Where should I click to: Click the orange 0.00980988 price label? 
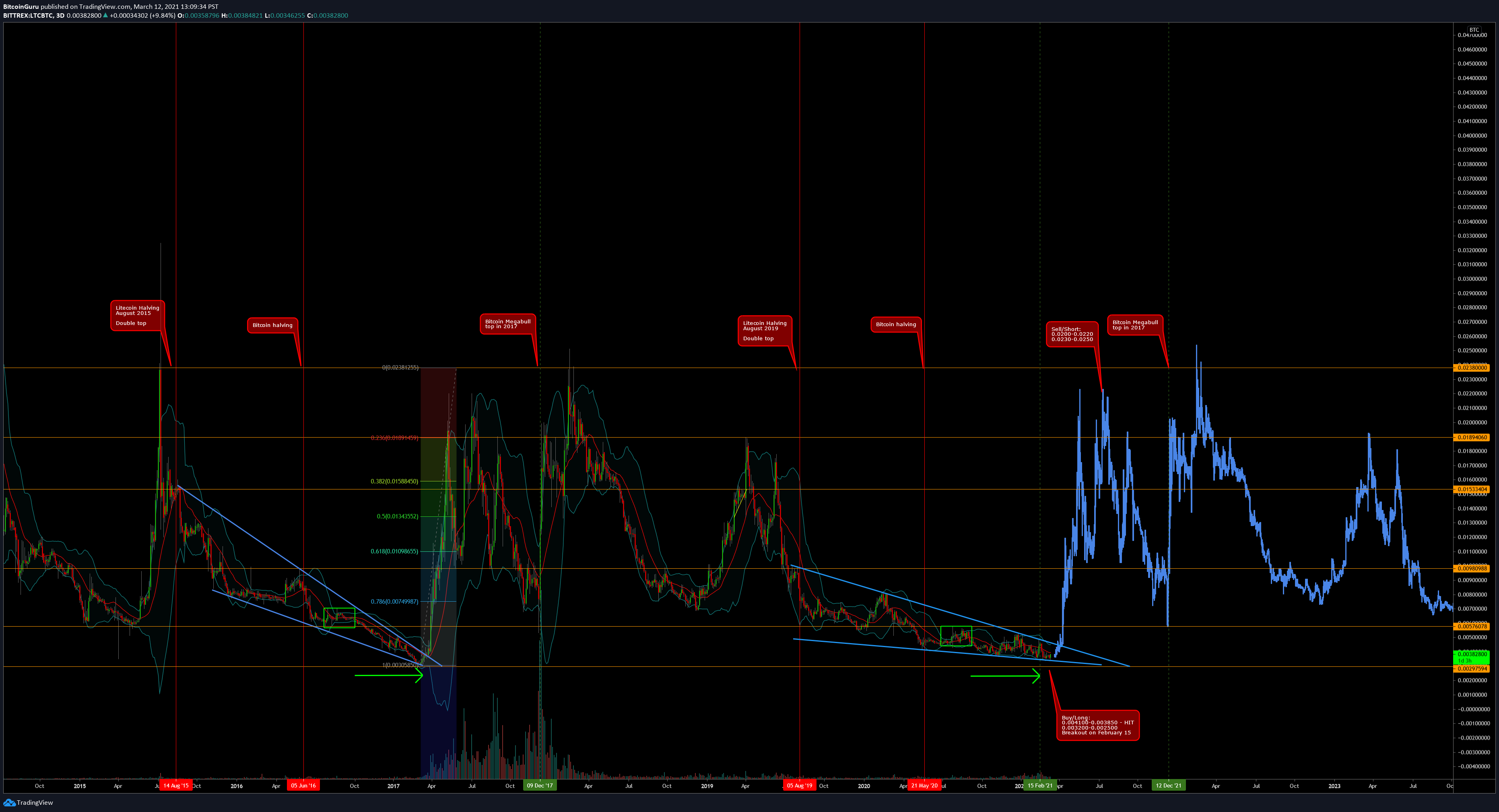click(1472, 568)
